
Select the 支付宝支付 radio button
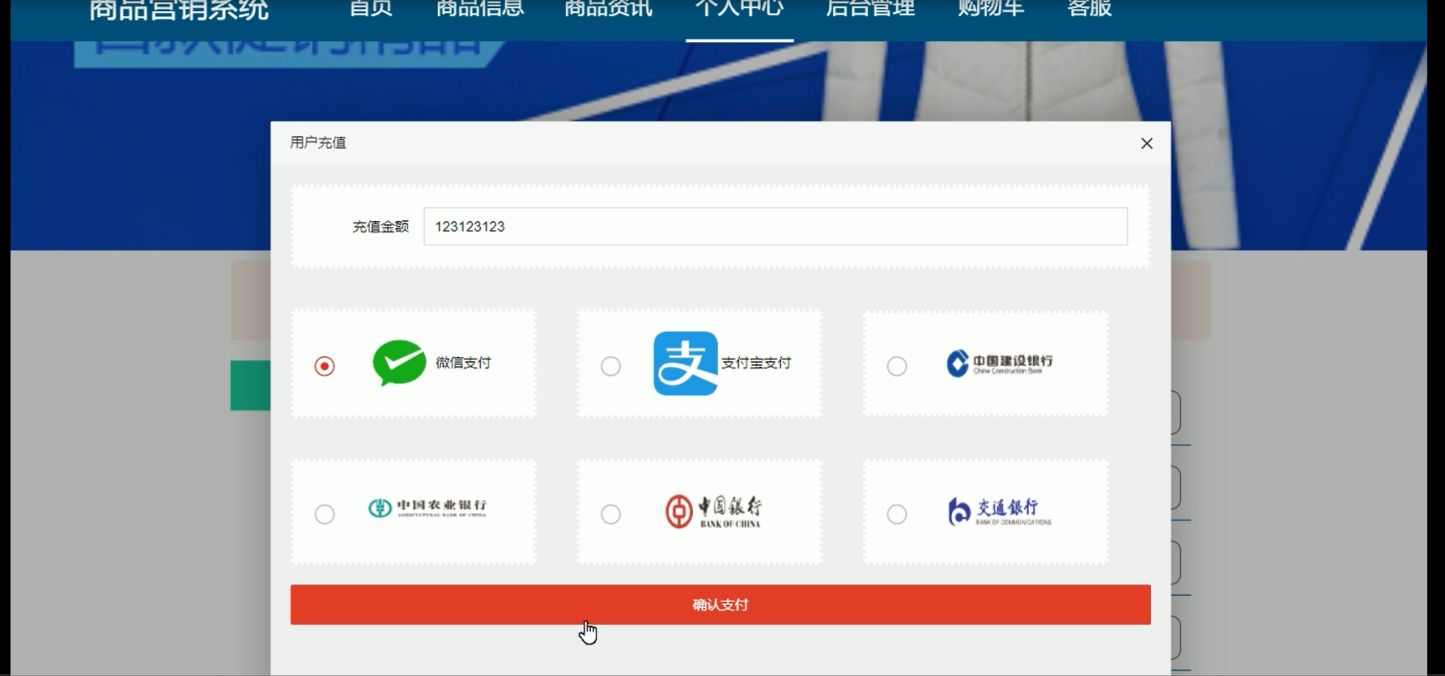[x=610, y=366]
